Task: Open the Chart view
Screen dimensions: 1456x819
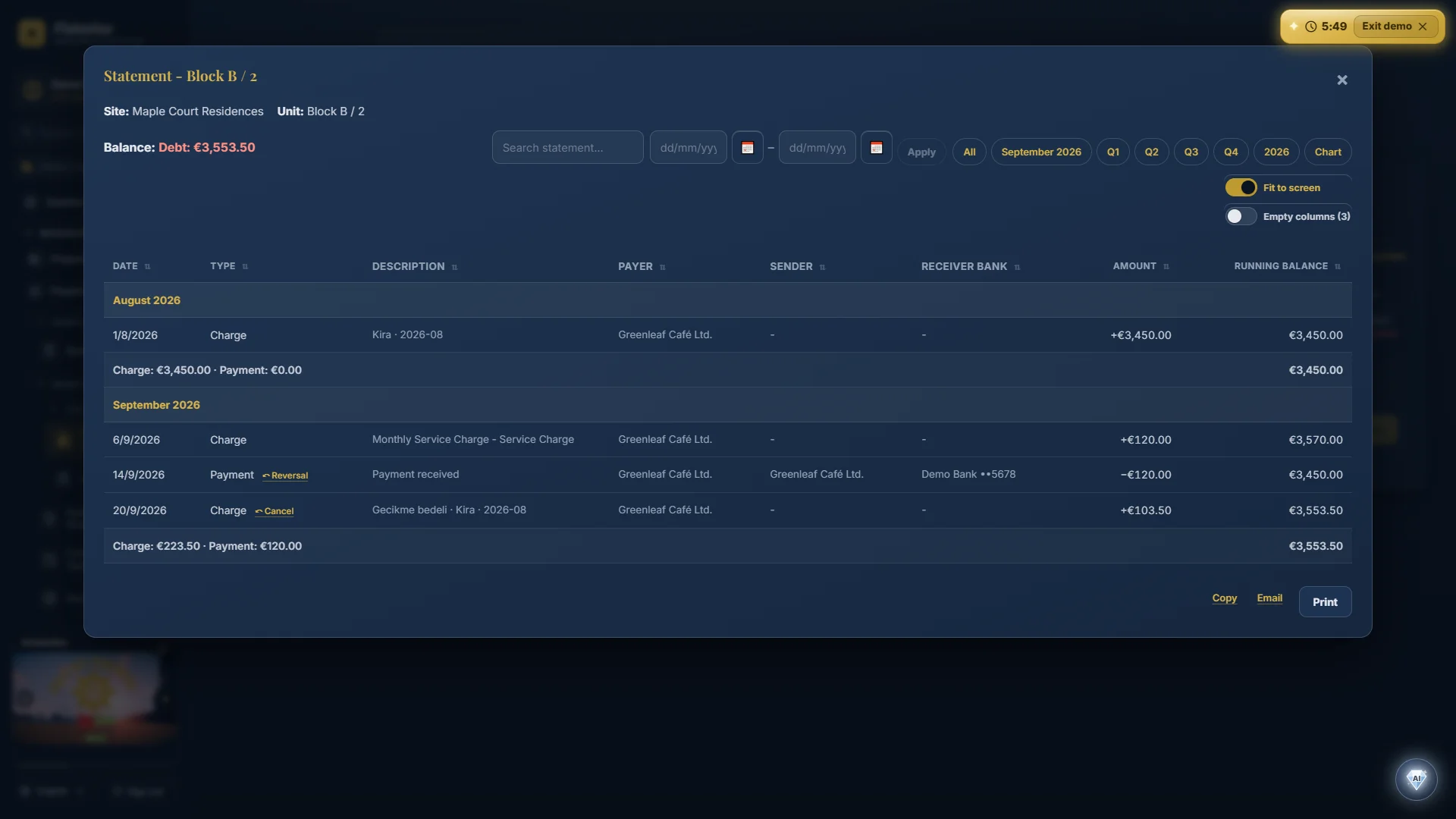Action: 1328,152
